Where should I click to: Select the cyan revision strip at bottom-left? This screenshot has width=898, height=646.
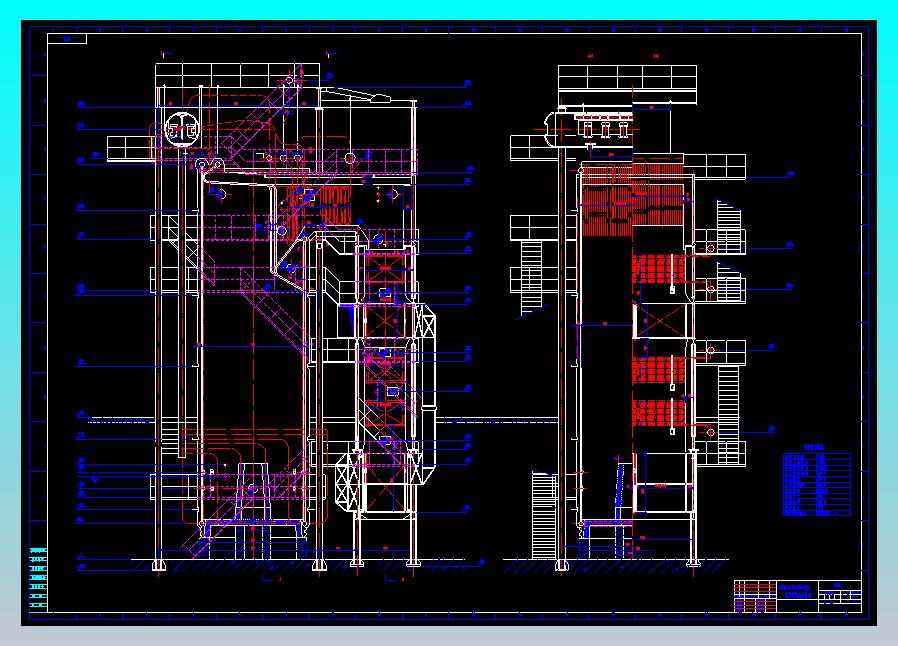38,580
